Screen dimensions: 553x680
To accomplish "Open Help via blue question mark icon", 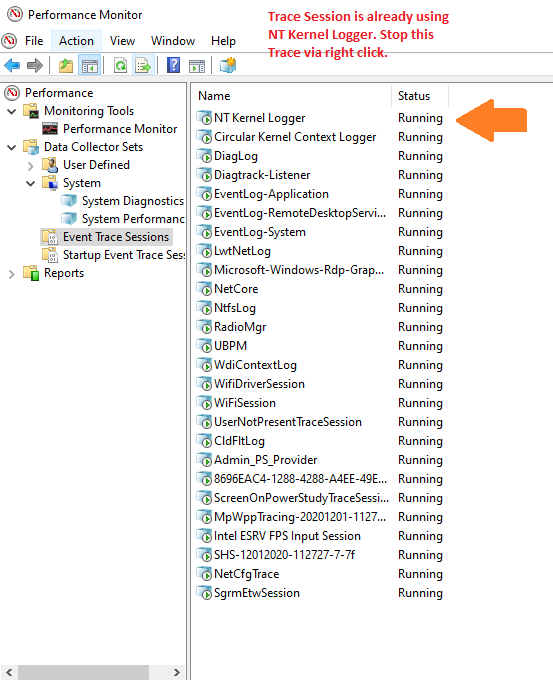I will coord(173,65).
